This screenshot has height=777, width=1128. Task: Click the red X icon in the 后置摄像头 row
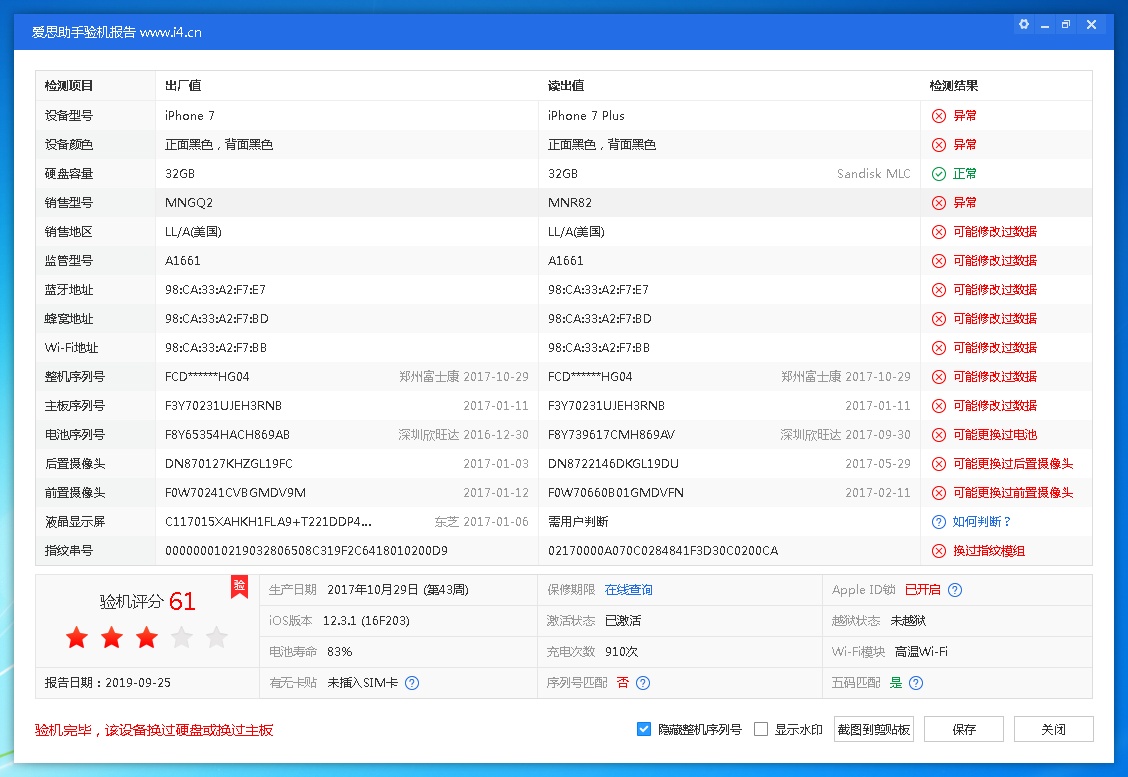click(939, 464)
